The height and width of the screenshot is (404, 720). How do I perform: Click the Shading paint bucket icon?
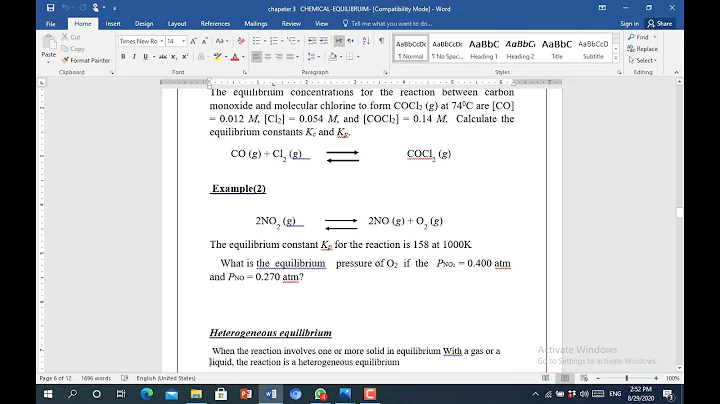(x=333, y=56)
